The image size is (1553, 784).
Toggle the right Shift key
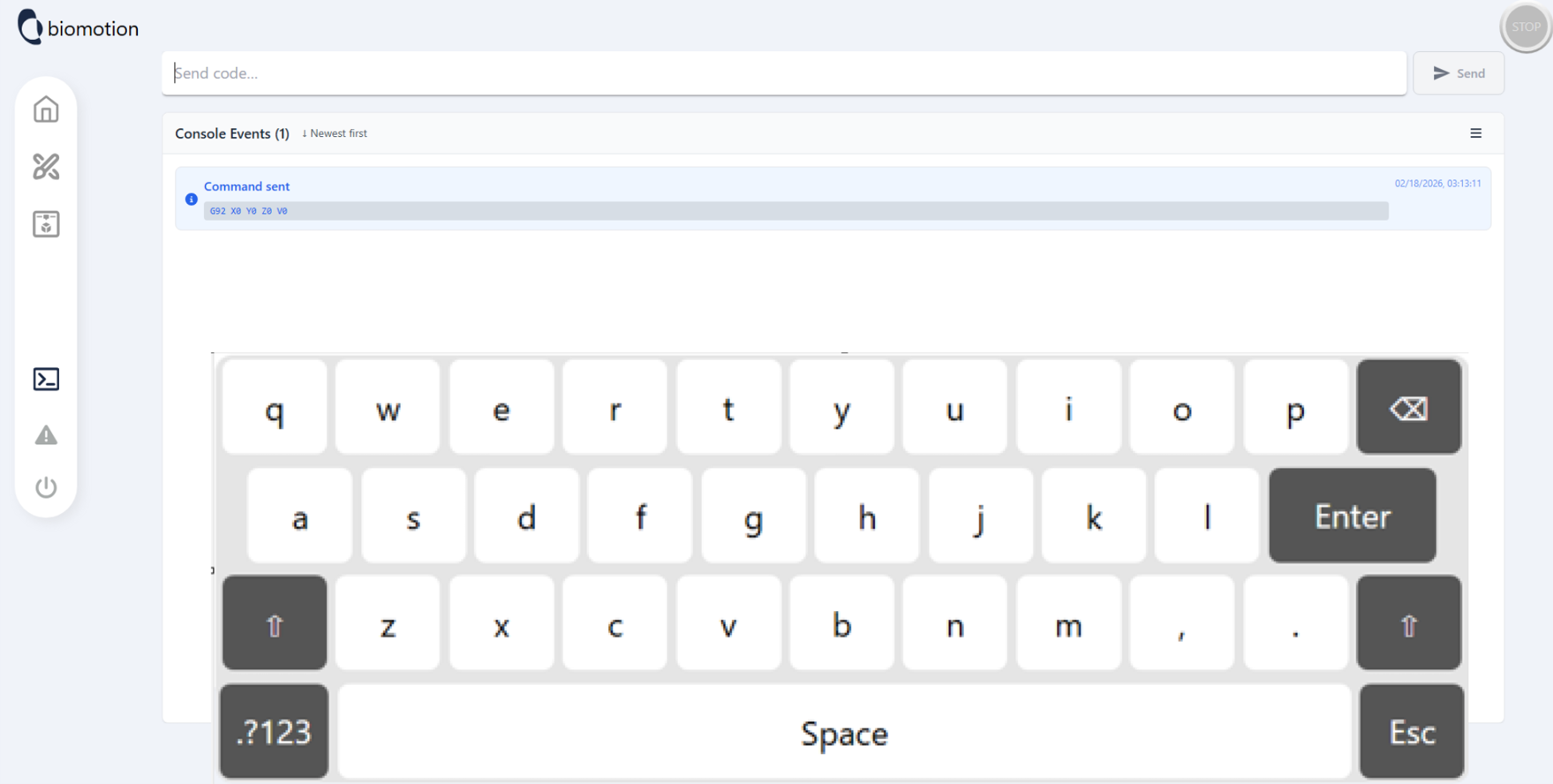(x=1408, y=623)
